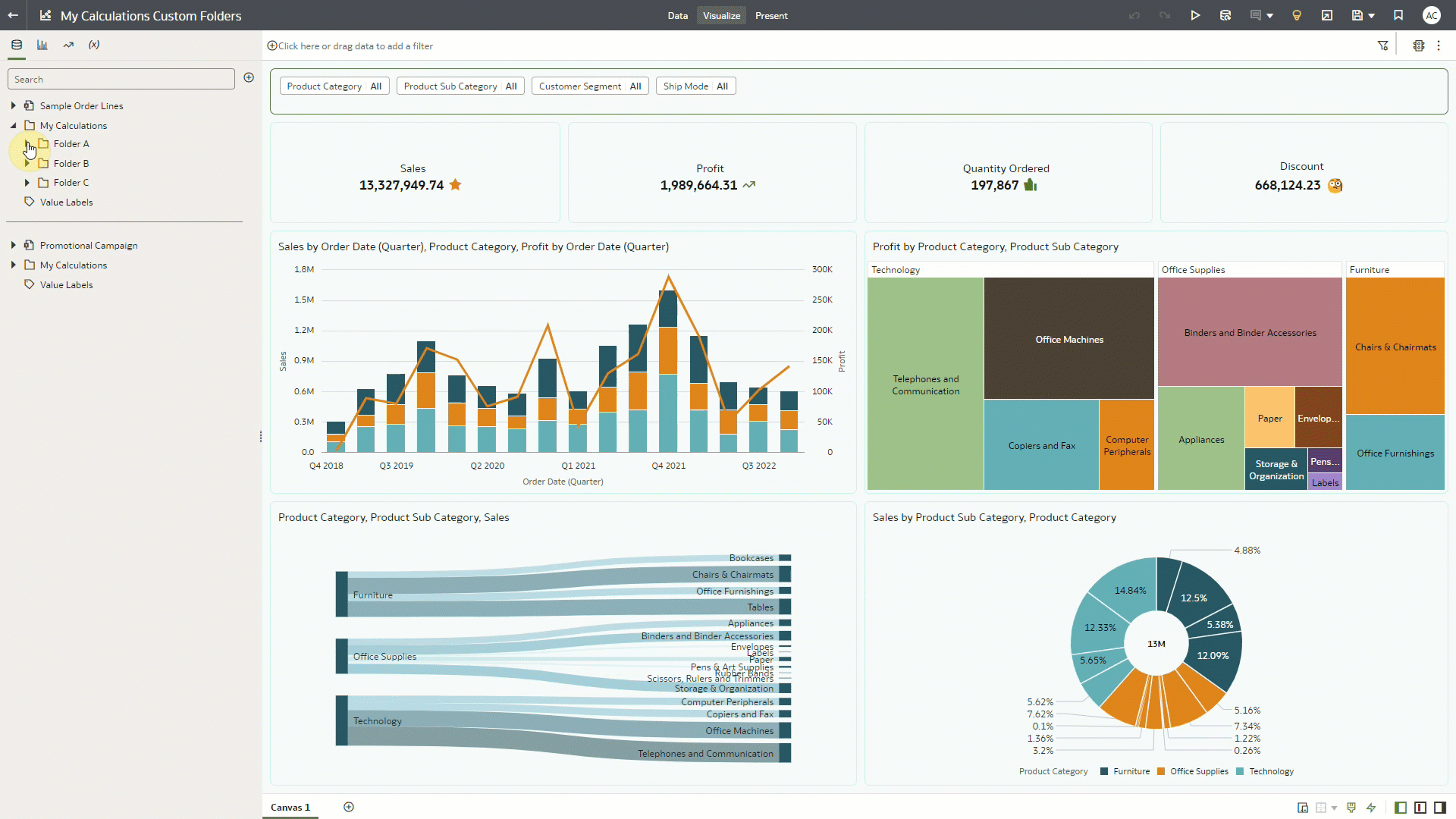This screenshot has width=1456, height=819.
Task: Open filter settings via the filter icon
Action: [1382, 45]
